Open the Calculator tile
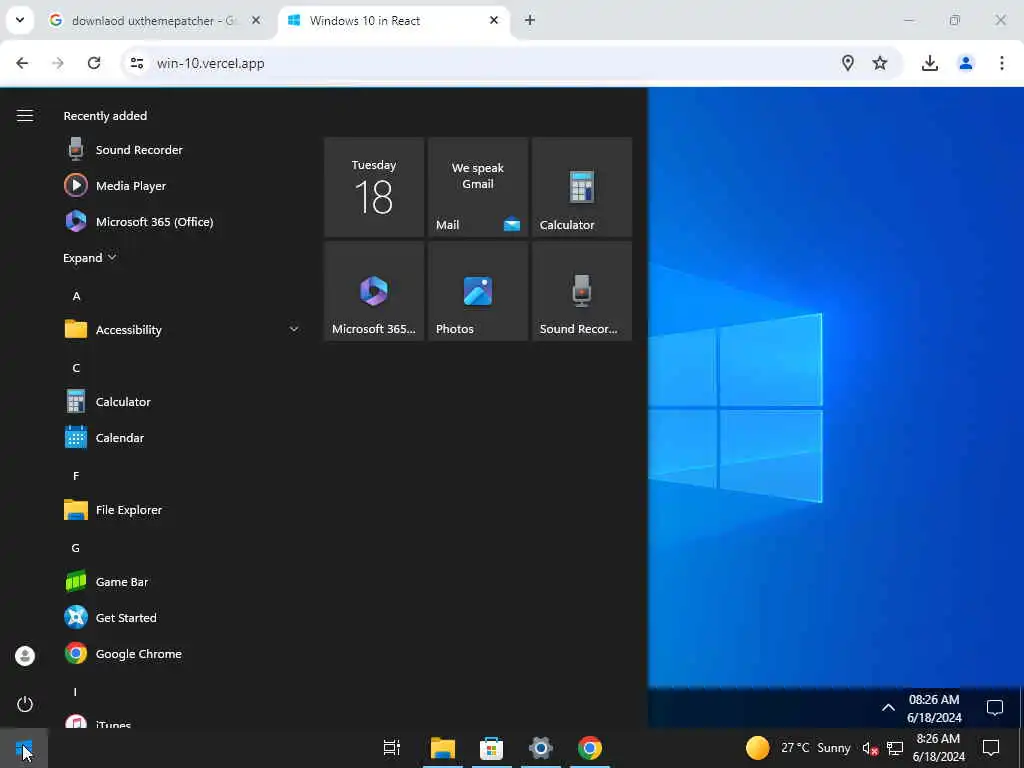 pyautogui.click(x=582, y=187)
